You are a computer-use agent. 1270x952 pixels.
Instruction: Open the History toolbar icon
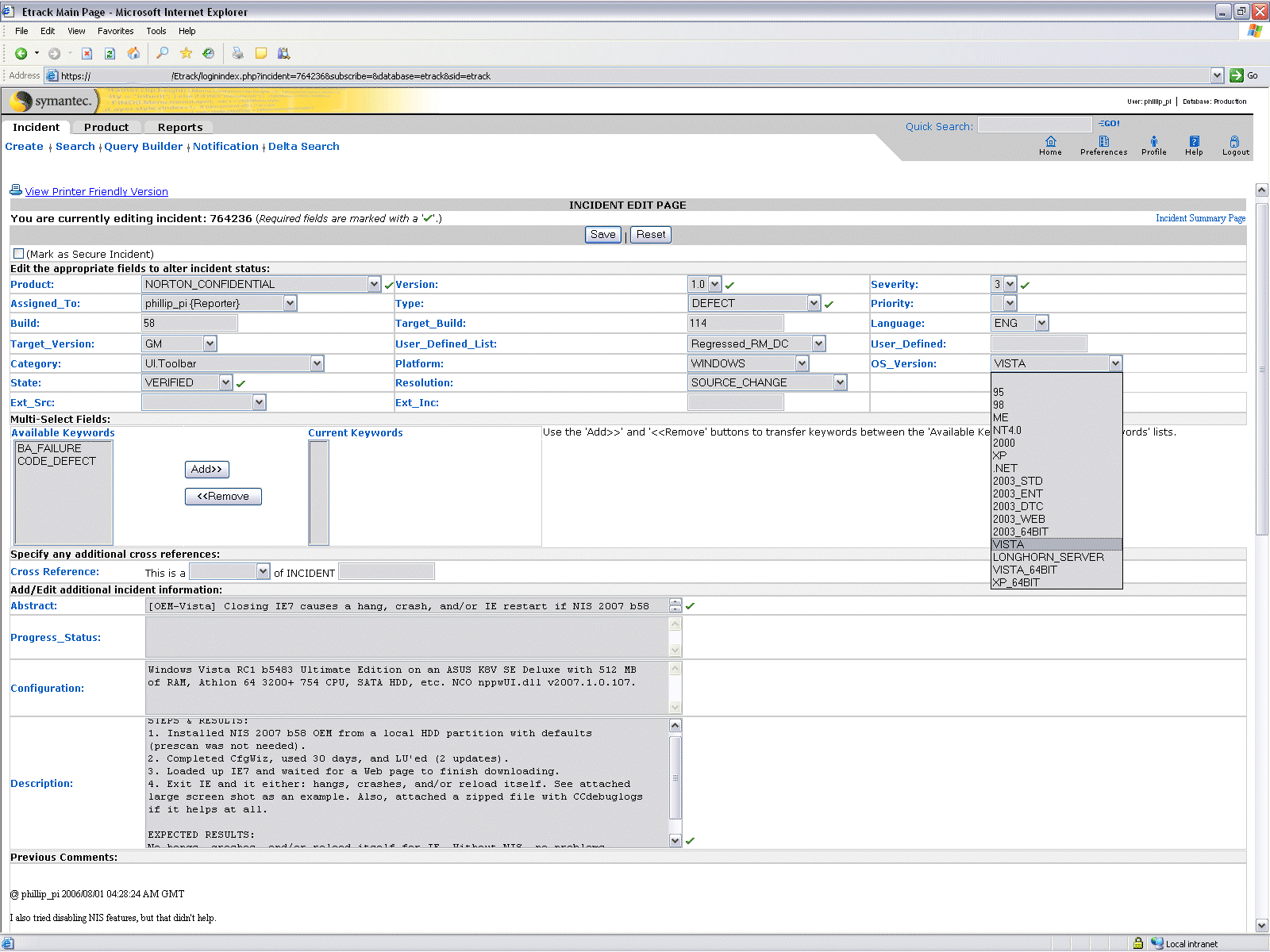tap(209, 53)
